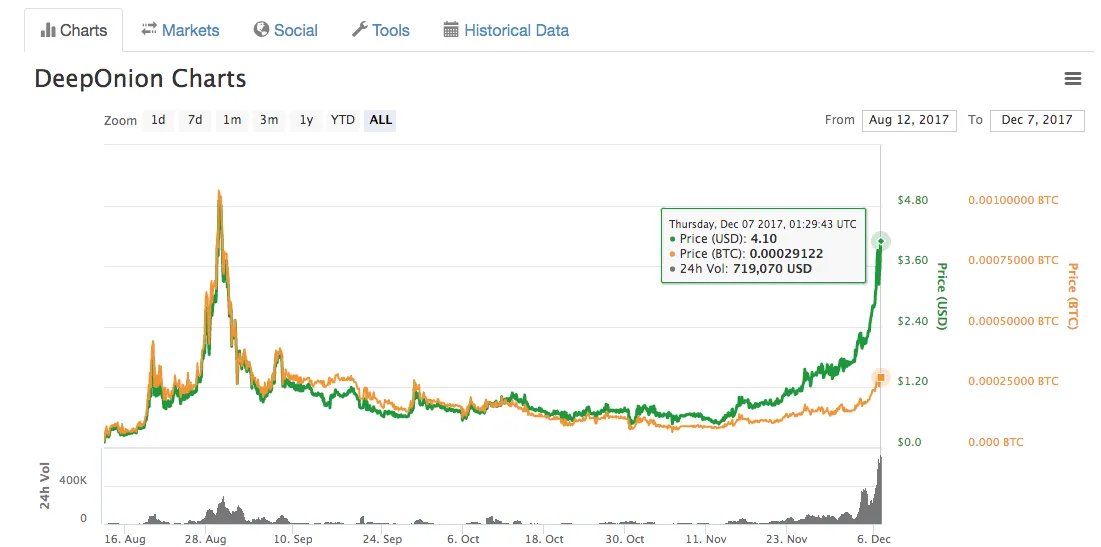Viewport: 1101px width, 547px height.
Task: Click the $2.40 axis label
Action: point(913,321)
